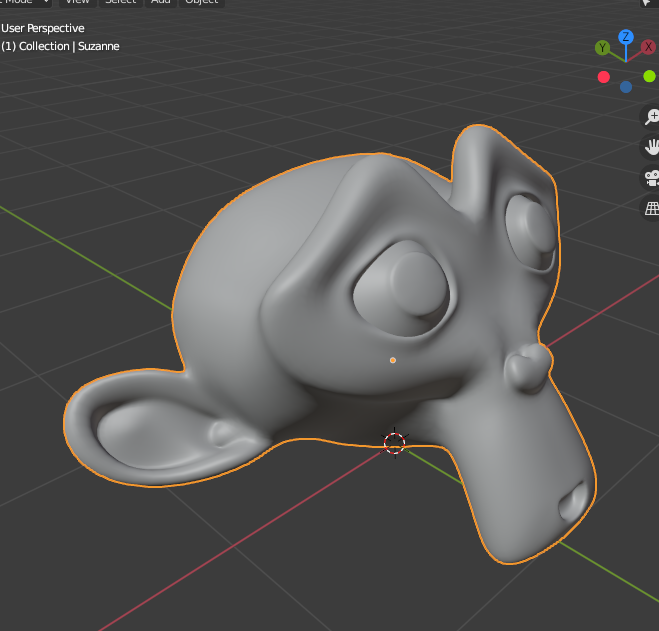
Task: Click the 'User Perspective' viewport label
Action: 43,28
